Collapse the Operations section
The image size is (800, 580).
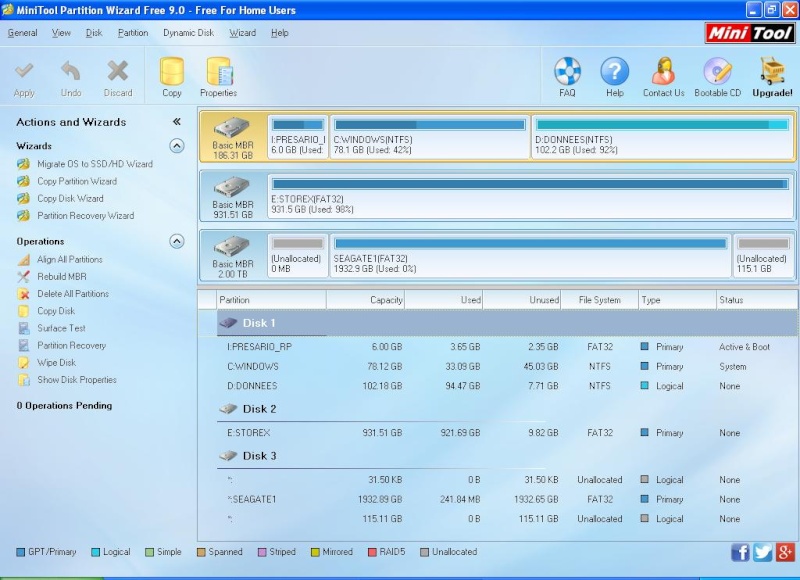(177, 241)
